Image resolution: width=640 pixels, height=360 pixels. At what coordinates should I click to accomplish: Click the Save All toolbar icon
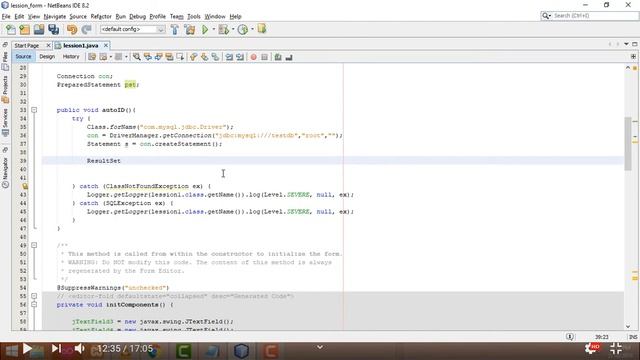point(53,29)
